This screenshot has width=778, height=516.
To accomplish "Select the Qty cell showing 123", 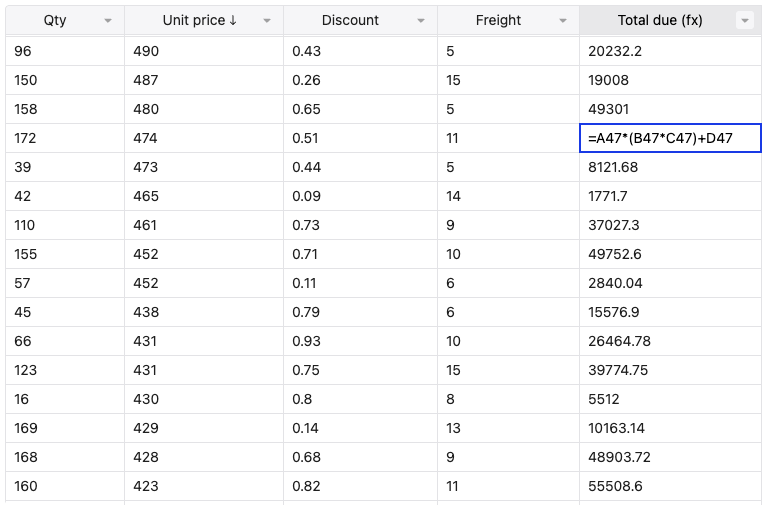I will 65,370.
